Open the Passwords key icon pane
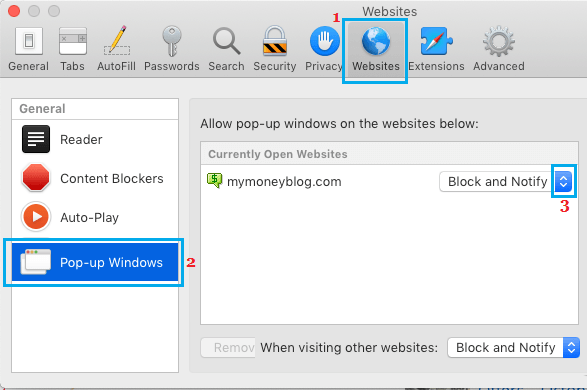Viewport: 587px width, 390px height. pyautogui.click(x=171, y=49)
